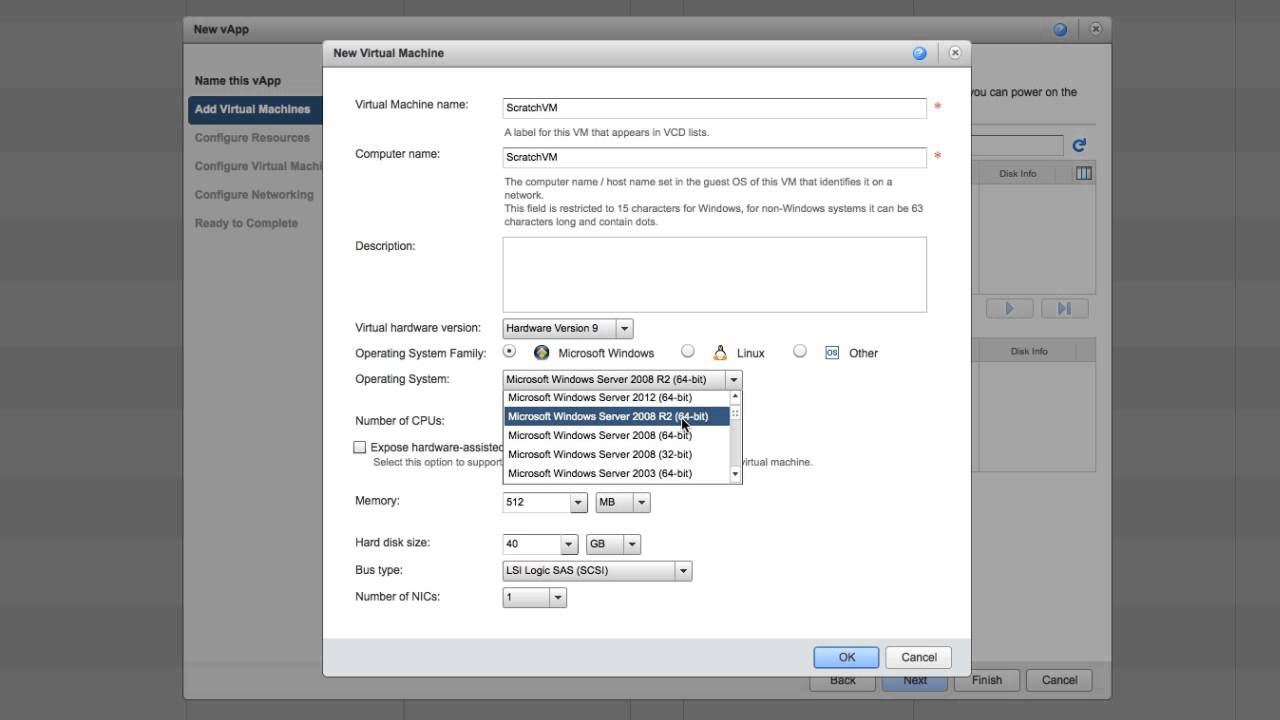1280x720 pixels.
Task: Click the Other OS icon
Action: (x=832, y=352)
